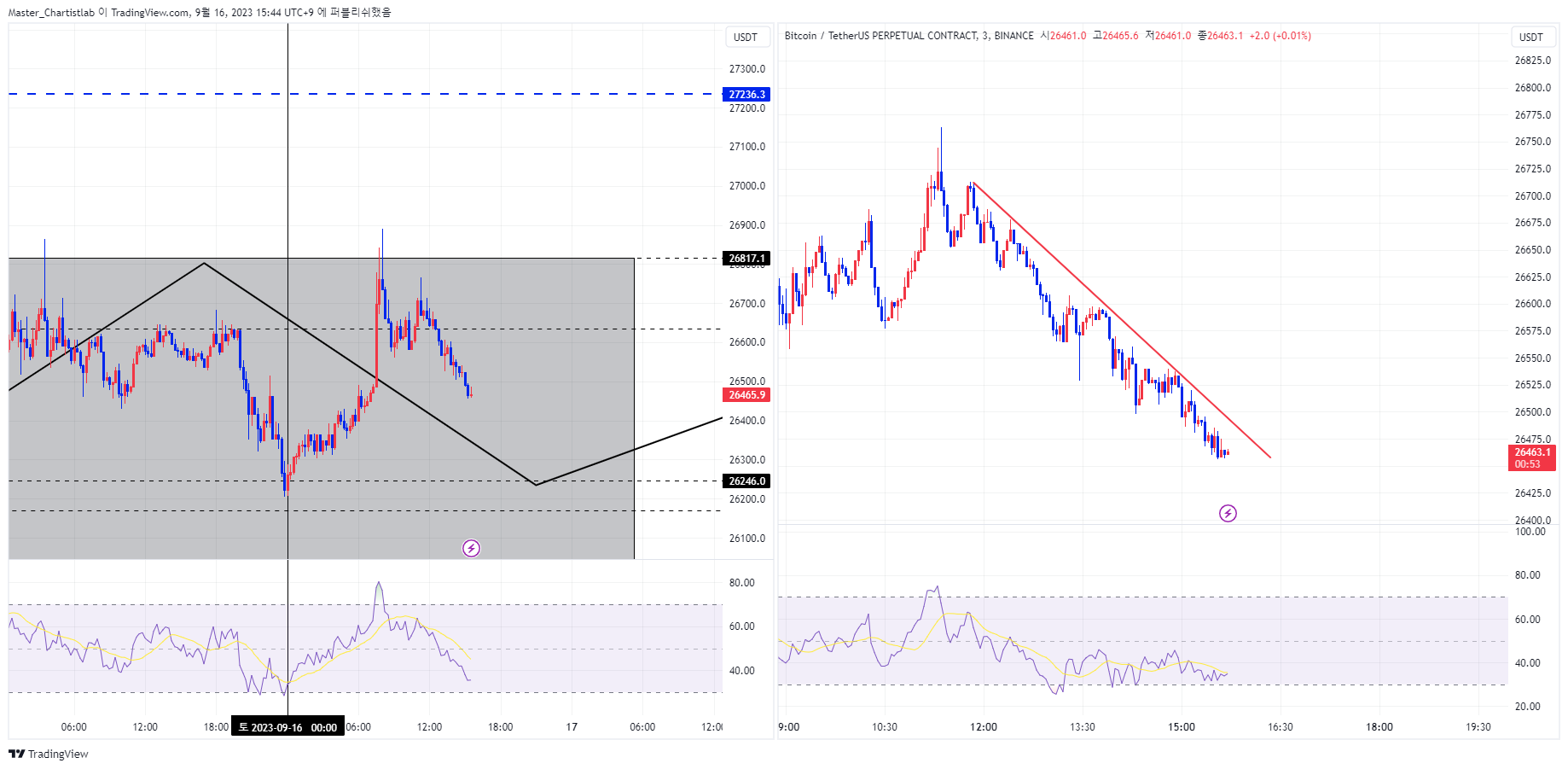Click the TradingView logo at bottom left
The image size is (1568, 769).
[x=49, y=754]
